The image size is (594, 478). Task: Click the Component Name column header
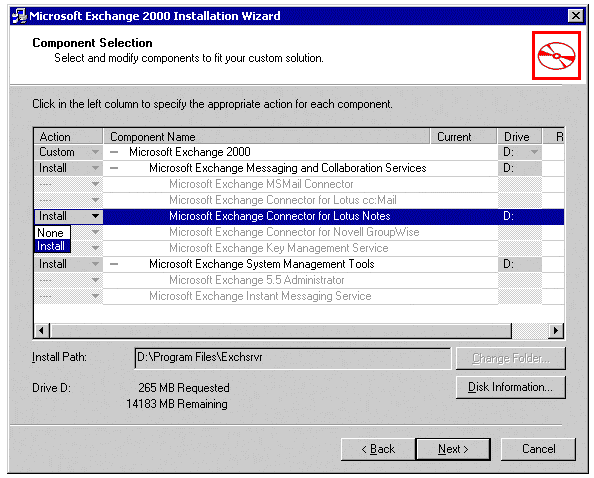[x=266, y=136]
